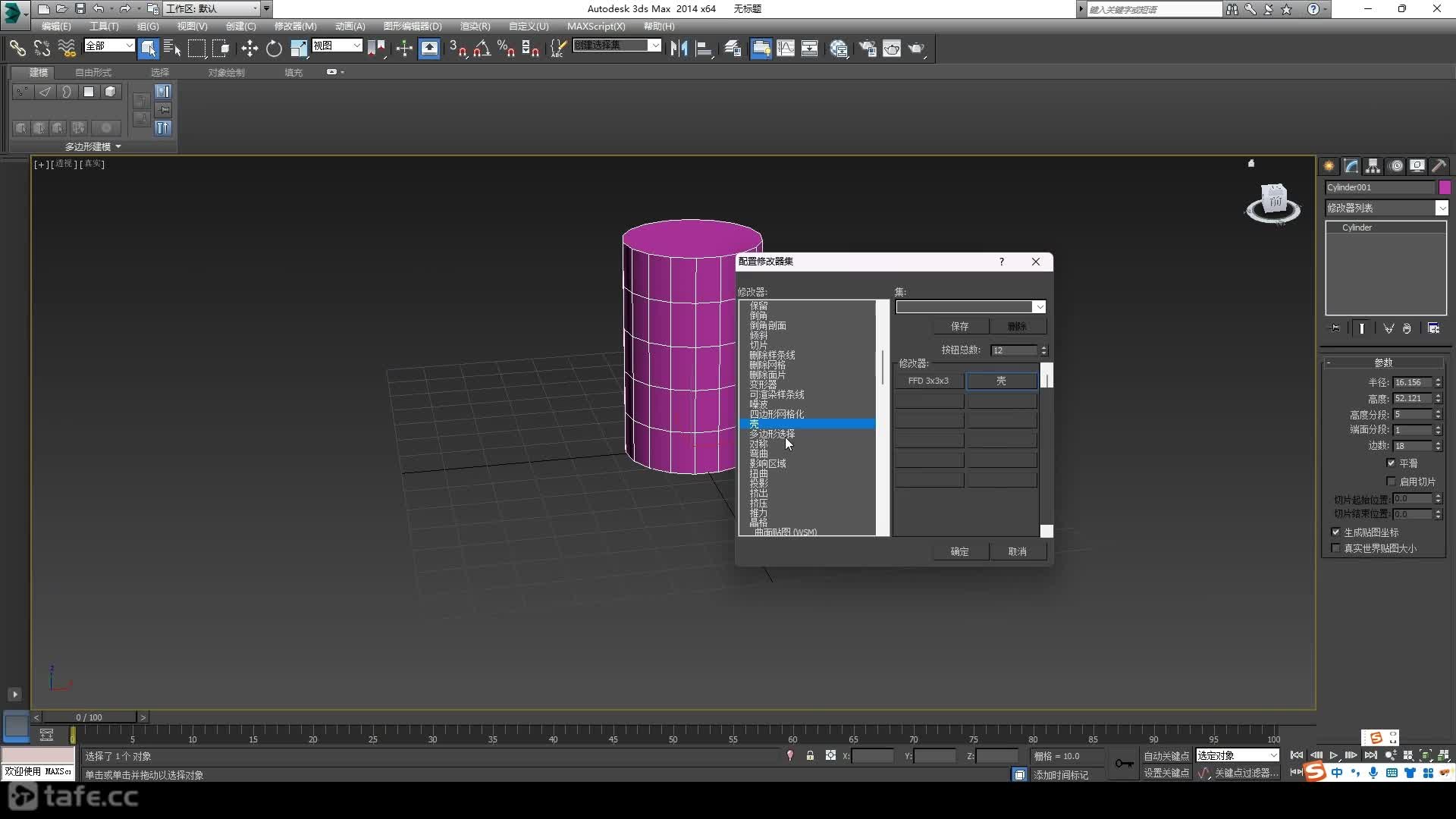The height and width of the screenshot is (819, 1456).
Task: Toggle the 生成贴图坐标 checkbox
Action: pyautogui.click(x=1335, y=532)
